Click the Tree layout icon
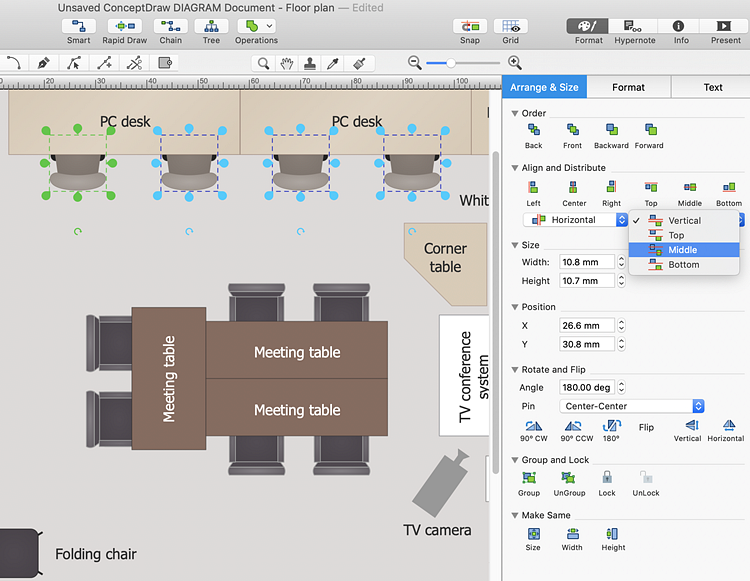Screen dimensions: 750x581 pos(211,26)
